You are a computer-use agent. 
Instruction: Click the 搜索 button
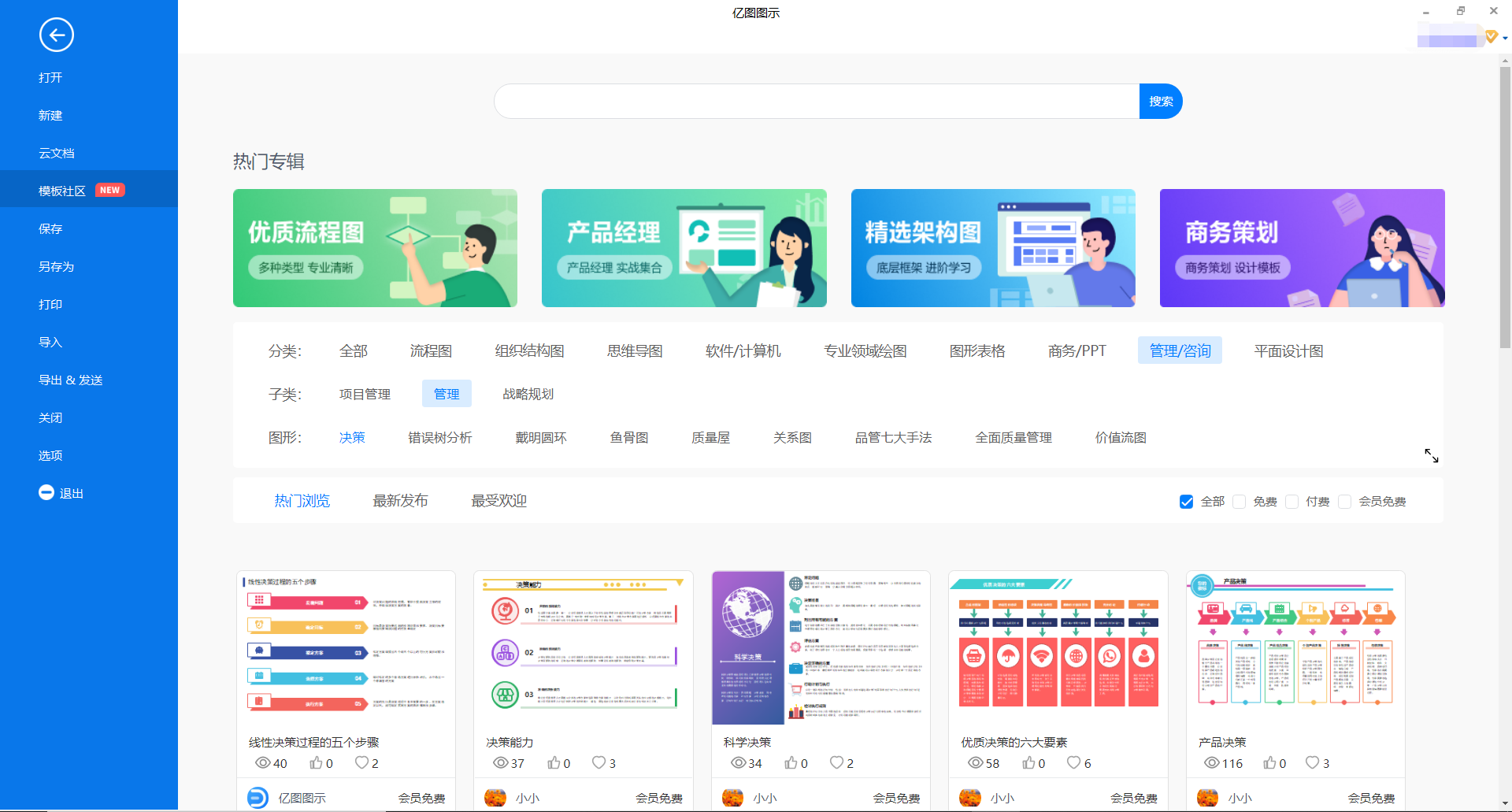(x=1161, y=102)
